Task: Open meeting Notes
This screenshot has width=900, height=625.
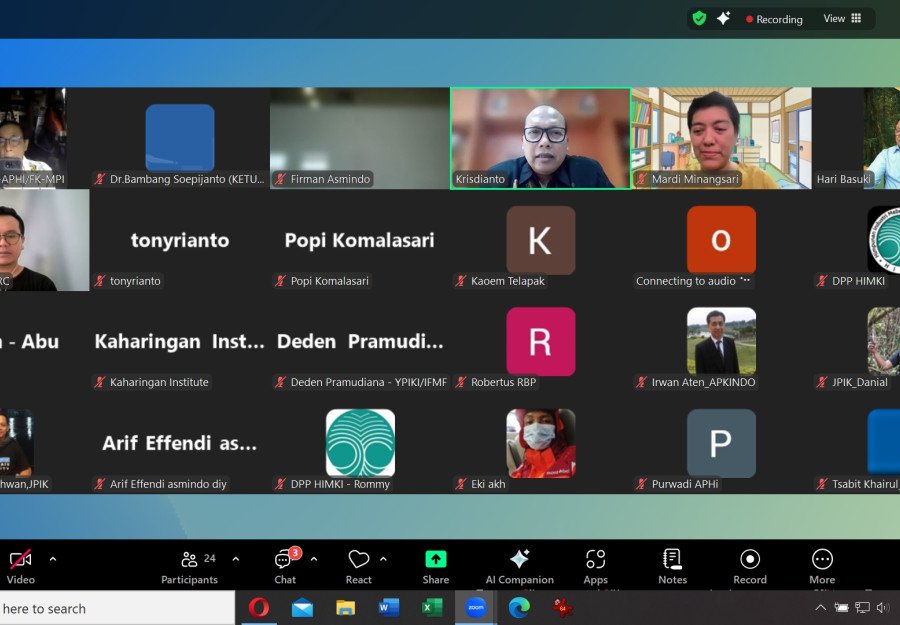Action: (673, 567)
